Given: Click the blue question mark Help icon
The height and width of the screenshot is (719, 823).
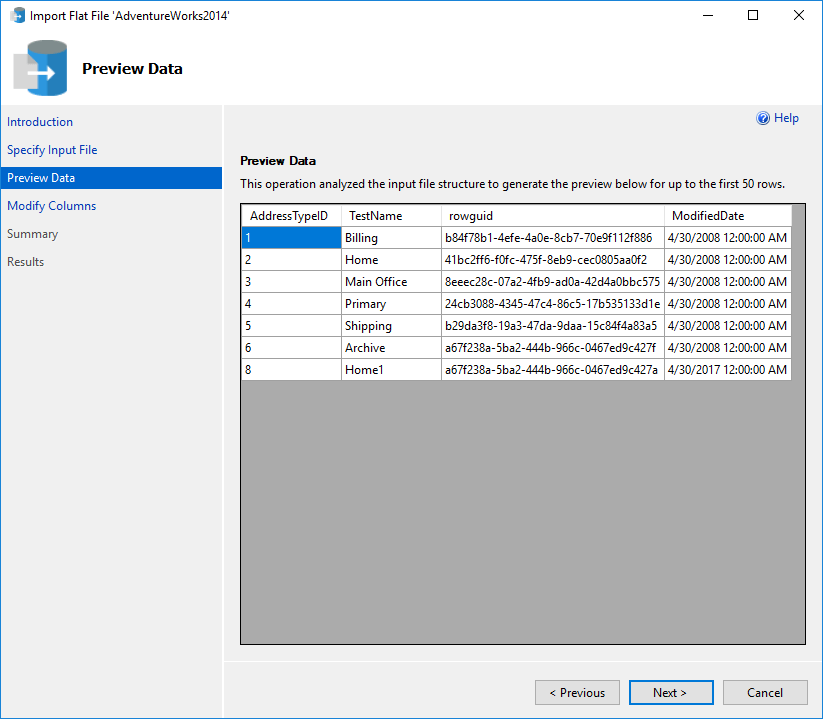Looking at the screenshot, I should coord(762,118).
